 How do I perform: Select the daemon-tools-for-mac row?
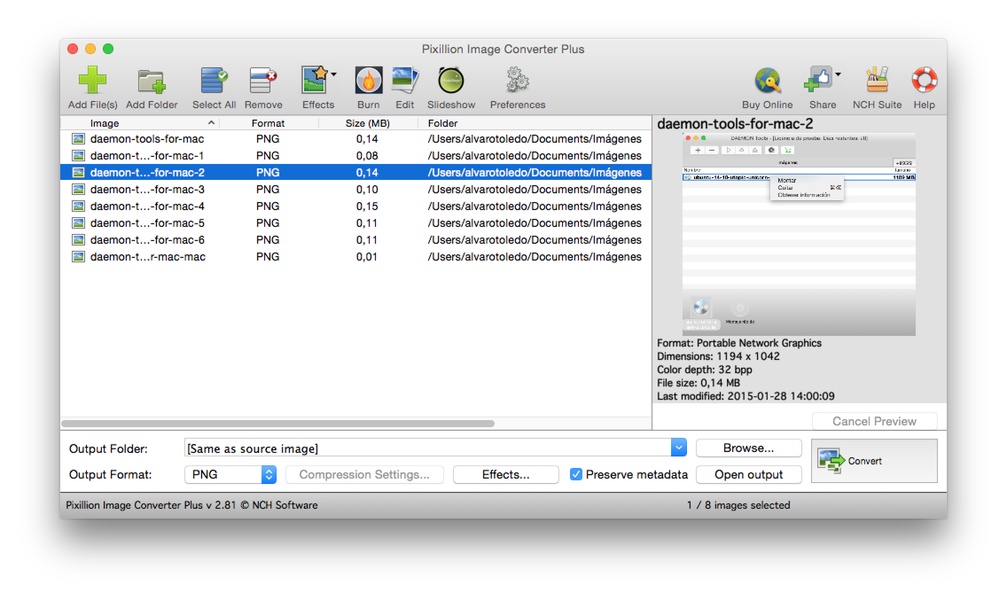[x=356, y=139]
